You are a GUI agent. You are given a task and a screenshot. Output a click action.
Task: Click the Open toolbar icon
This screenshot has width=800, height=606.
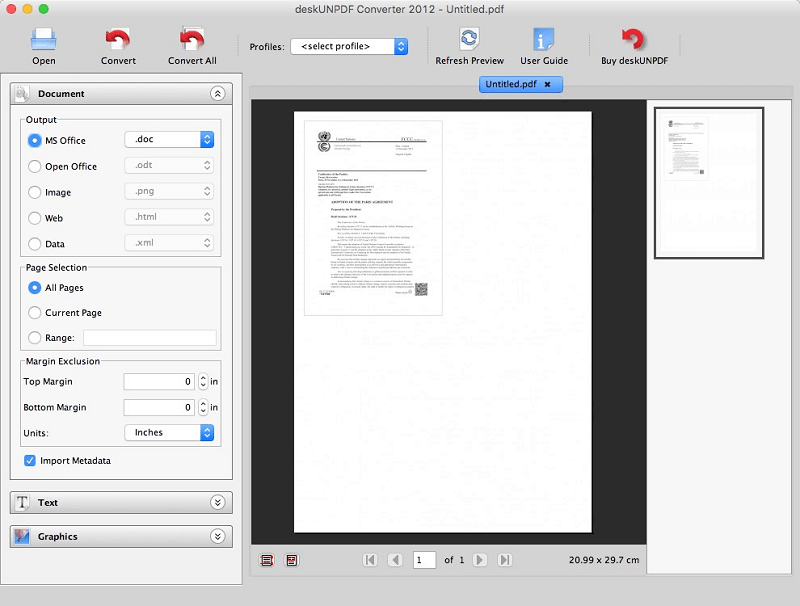tap(43, 40)
